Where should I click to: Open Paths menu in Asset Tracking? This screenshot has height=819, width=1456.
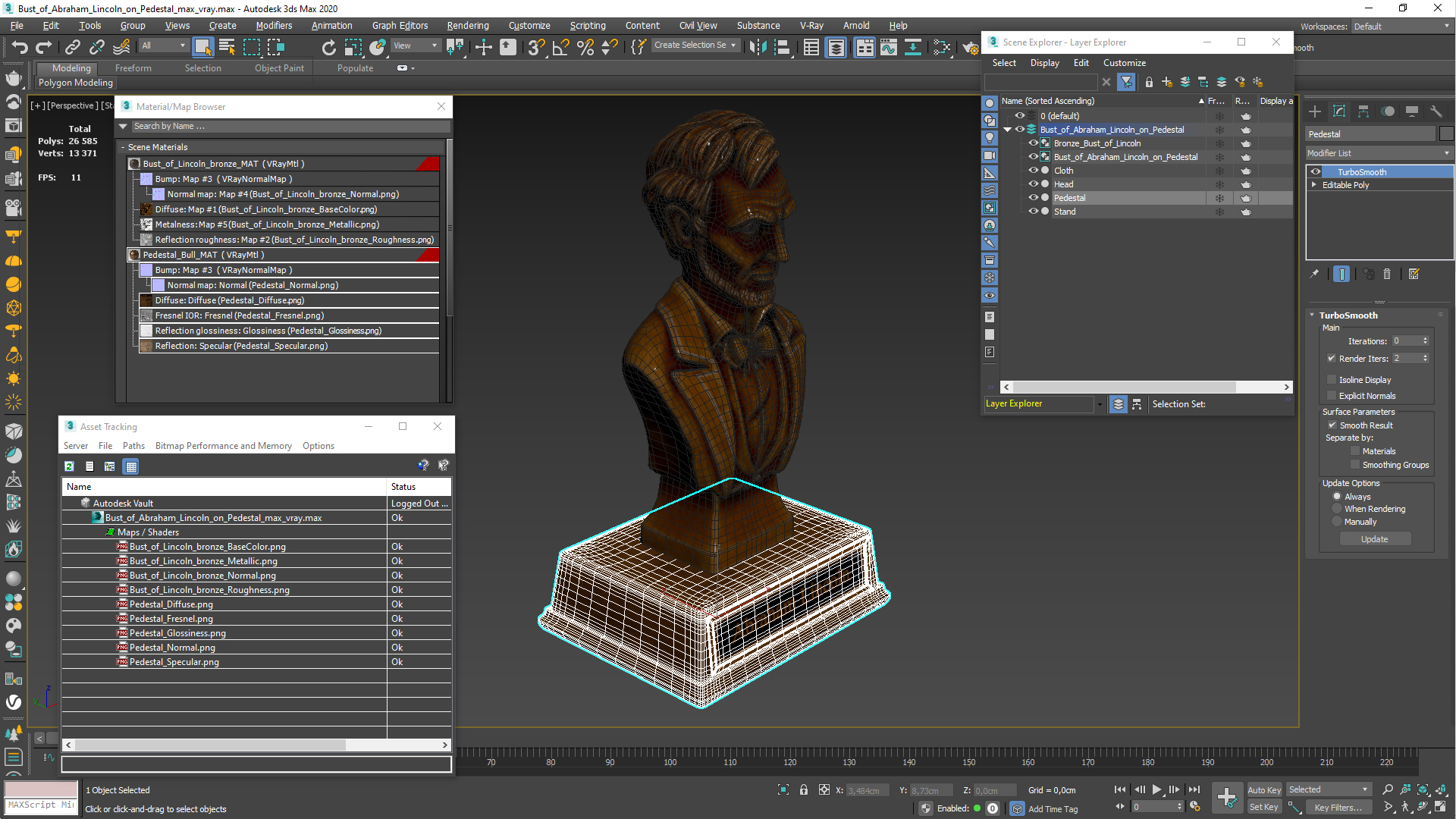pos(133,446)
